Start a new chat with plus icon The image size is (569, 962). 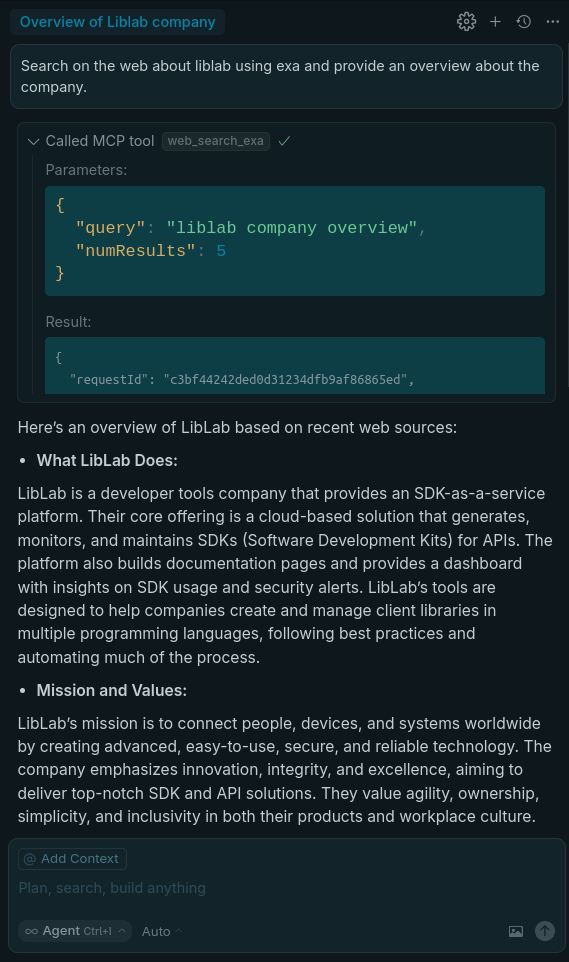coord(495,21)
